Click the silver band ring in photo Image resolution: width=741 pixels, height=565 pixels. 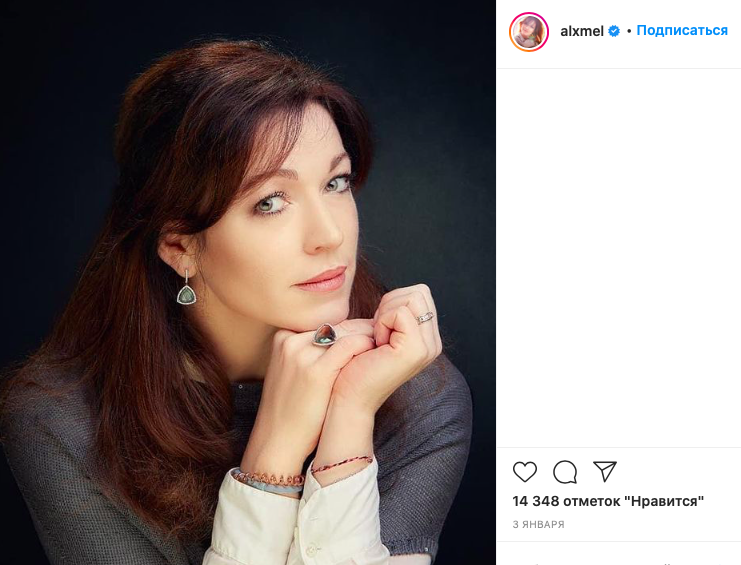425,318
